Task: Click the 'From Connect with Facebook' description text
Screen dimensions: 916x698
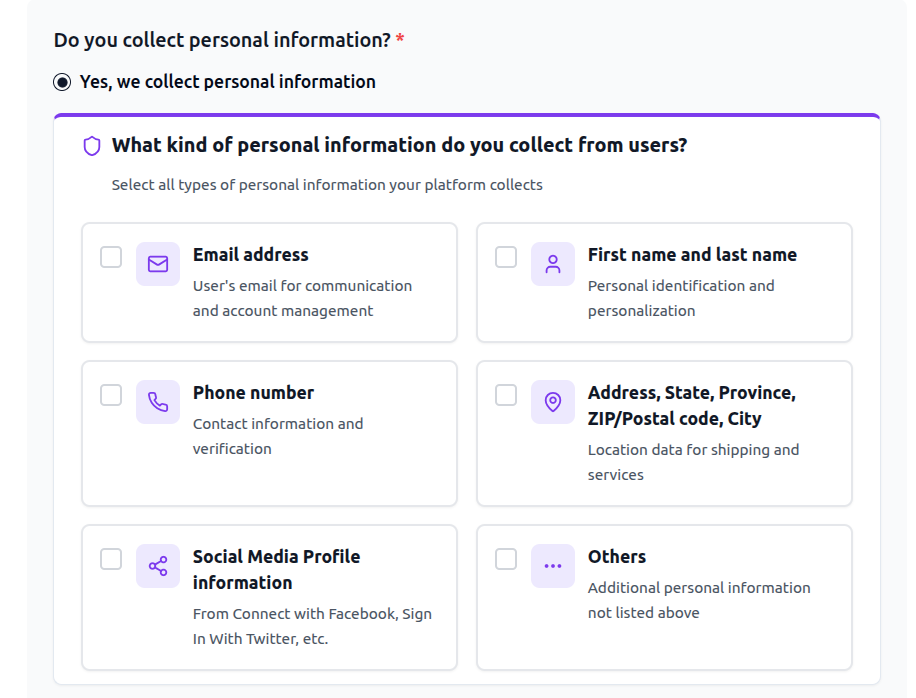Action: (312, 626)
